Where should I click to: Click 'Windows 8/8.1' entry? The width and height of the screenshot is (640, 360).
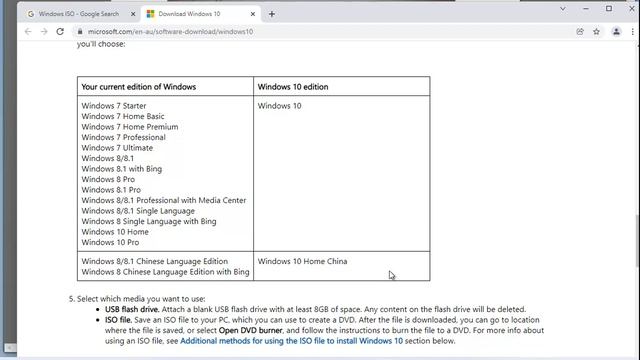tap(107, 158)
